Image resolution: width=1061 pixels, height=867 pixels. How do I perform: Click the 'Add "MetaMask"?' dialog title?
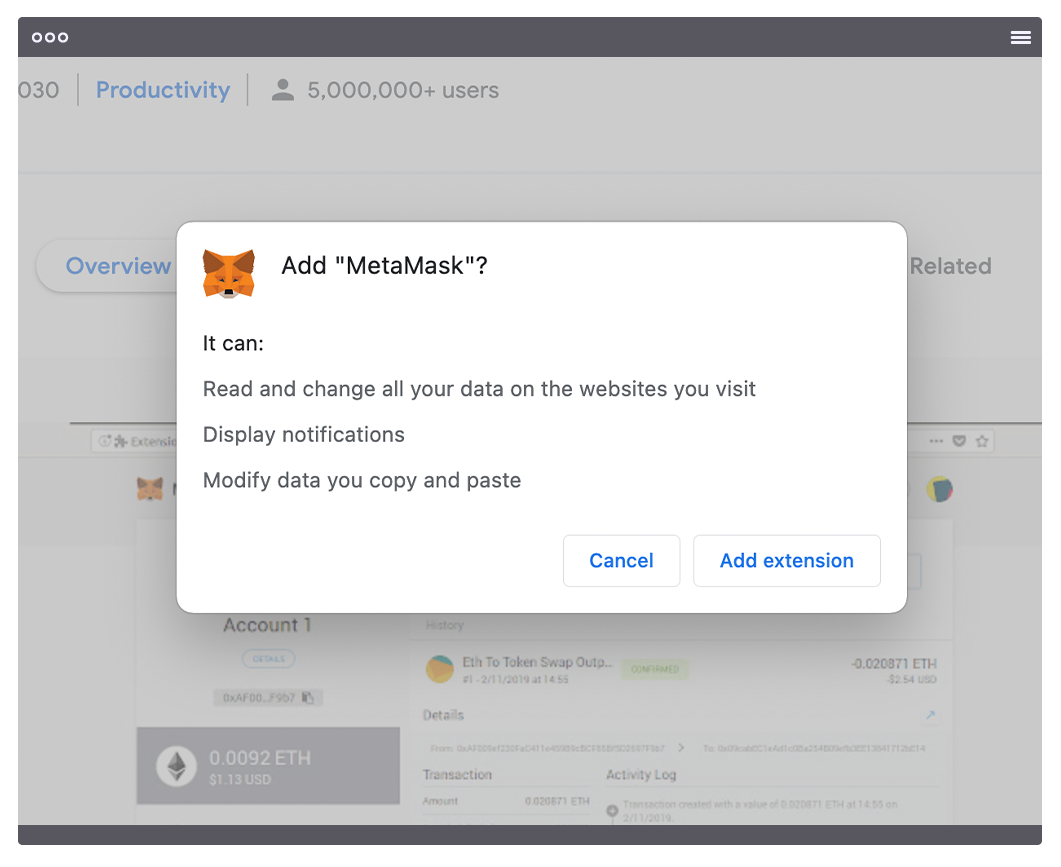pos(384,266)
